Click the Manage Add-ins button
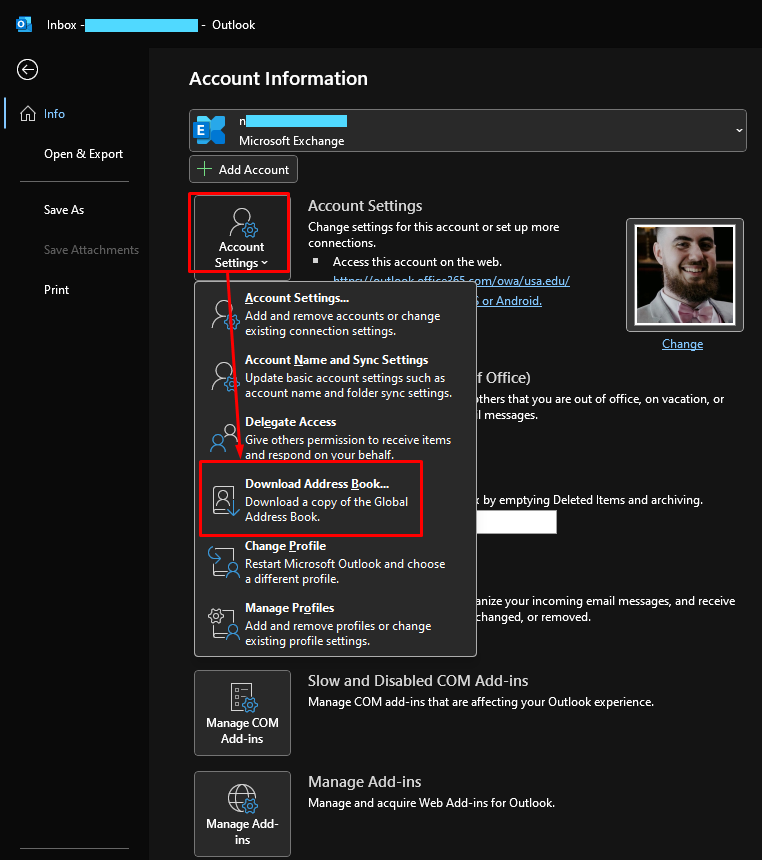 242,814
